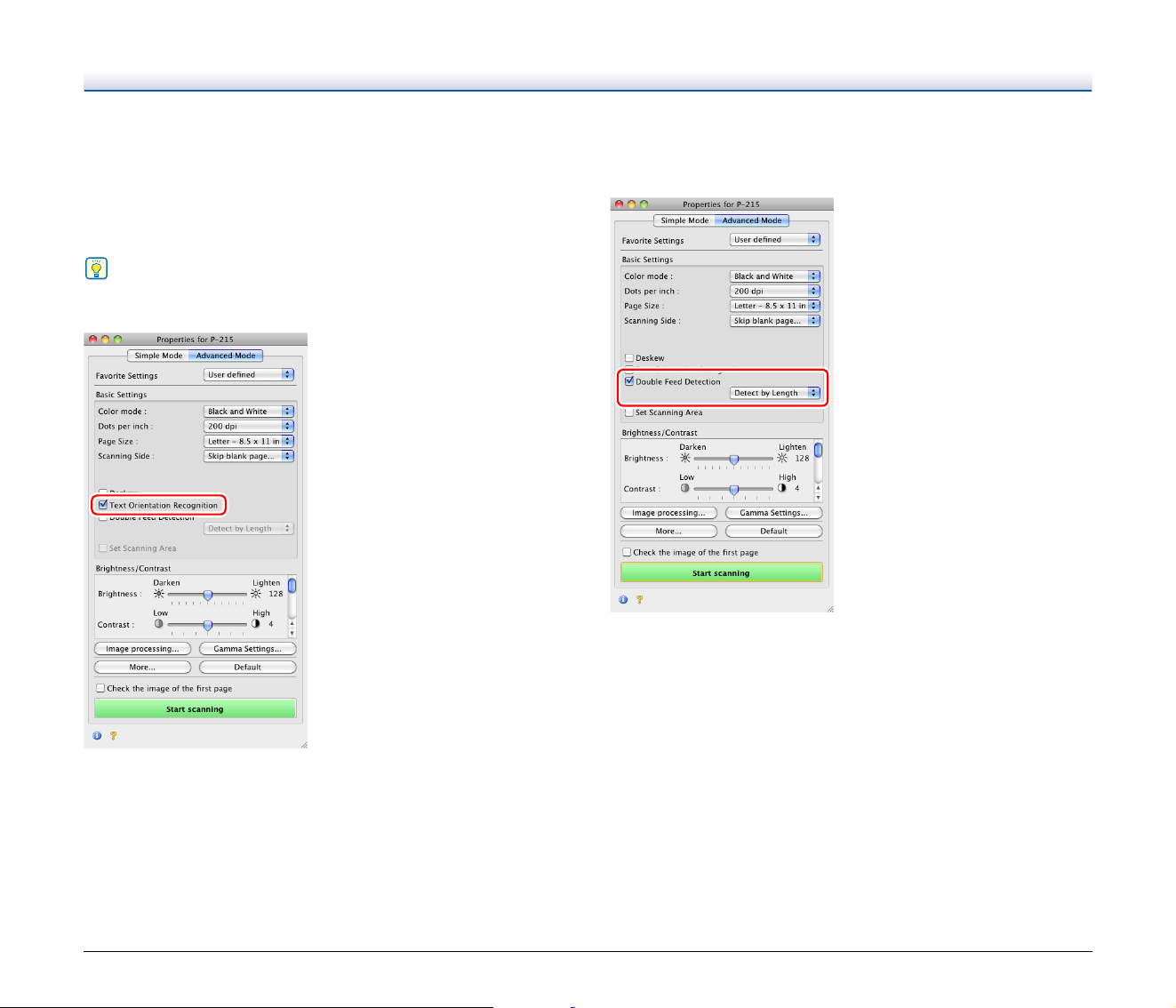
Task: Click resize grip corner of left dialog
Action: (303, 744)
